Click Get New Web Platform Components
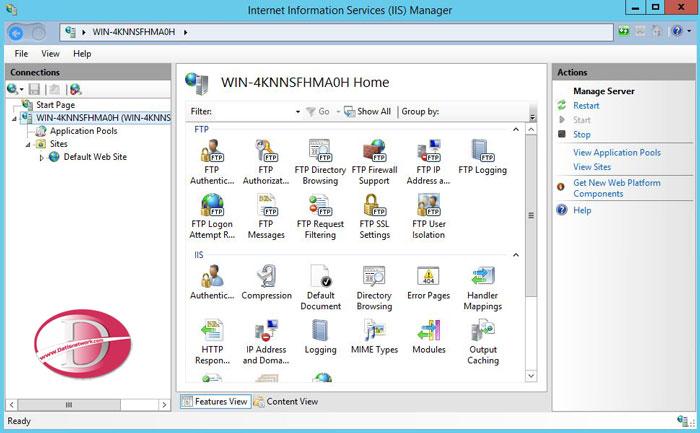The image size is (700, 433). [617, 188]
